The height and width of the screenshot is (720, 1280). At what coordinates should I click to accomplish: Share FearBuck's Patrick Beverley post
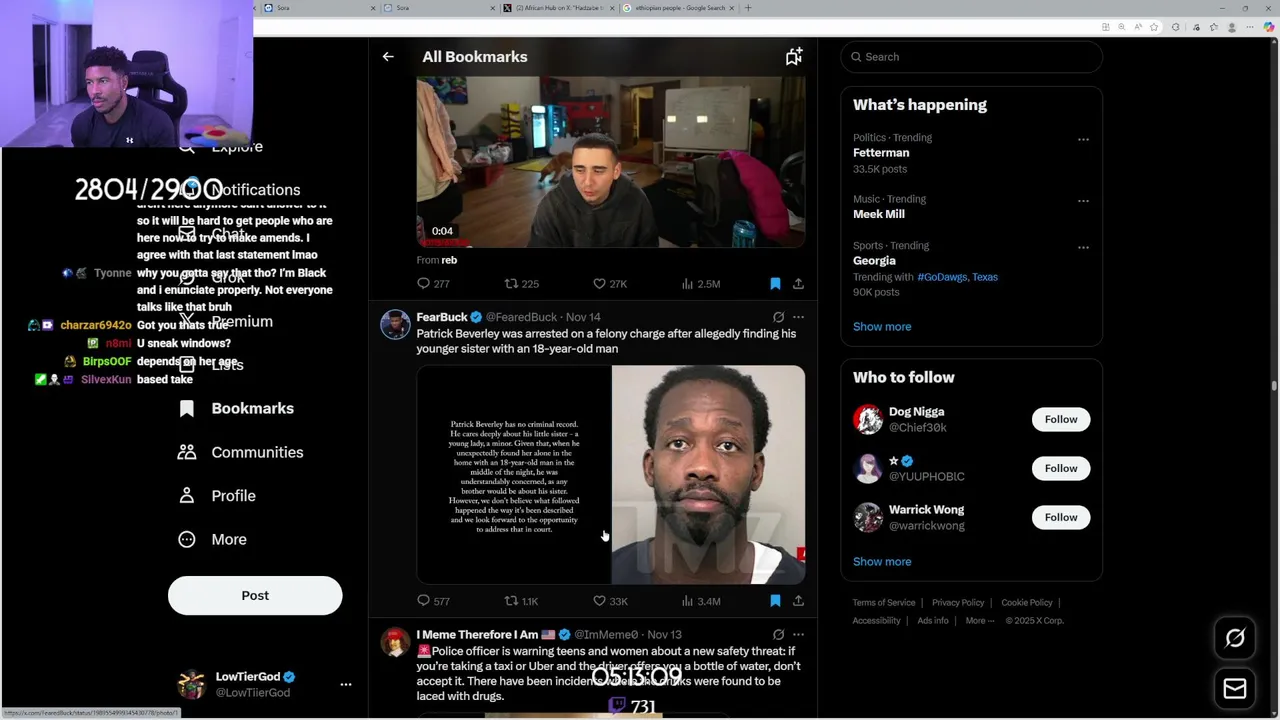(798, 601)
